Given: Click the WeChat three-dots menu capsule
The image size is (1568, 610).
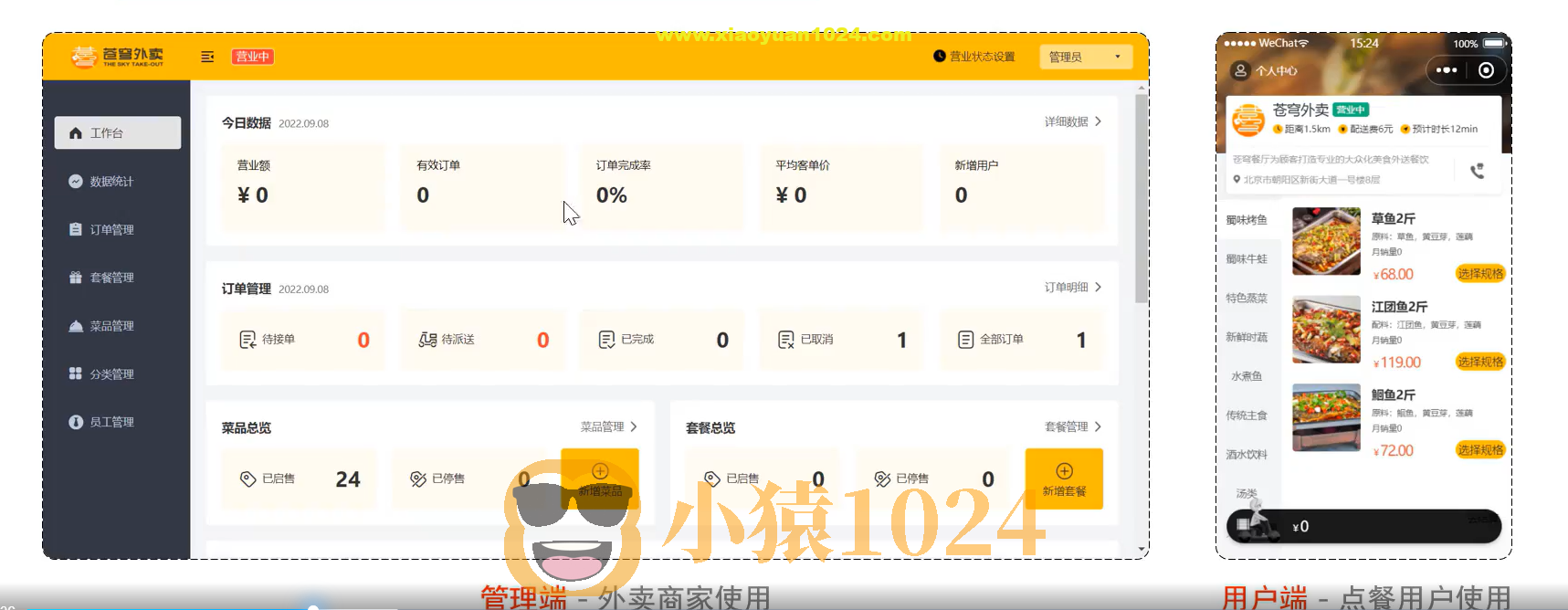Looking at the screenshot, I should (x=1447, y=70).
